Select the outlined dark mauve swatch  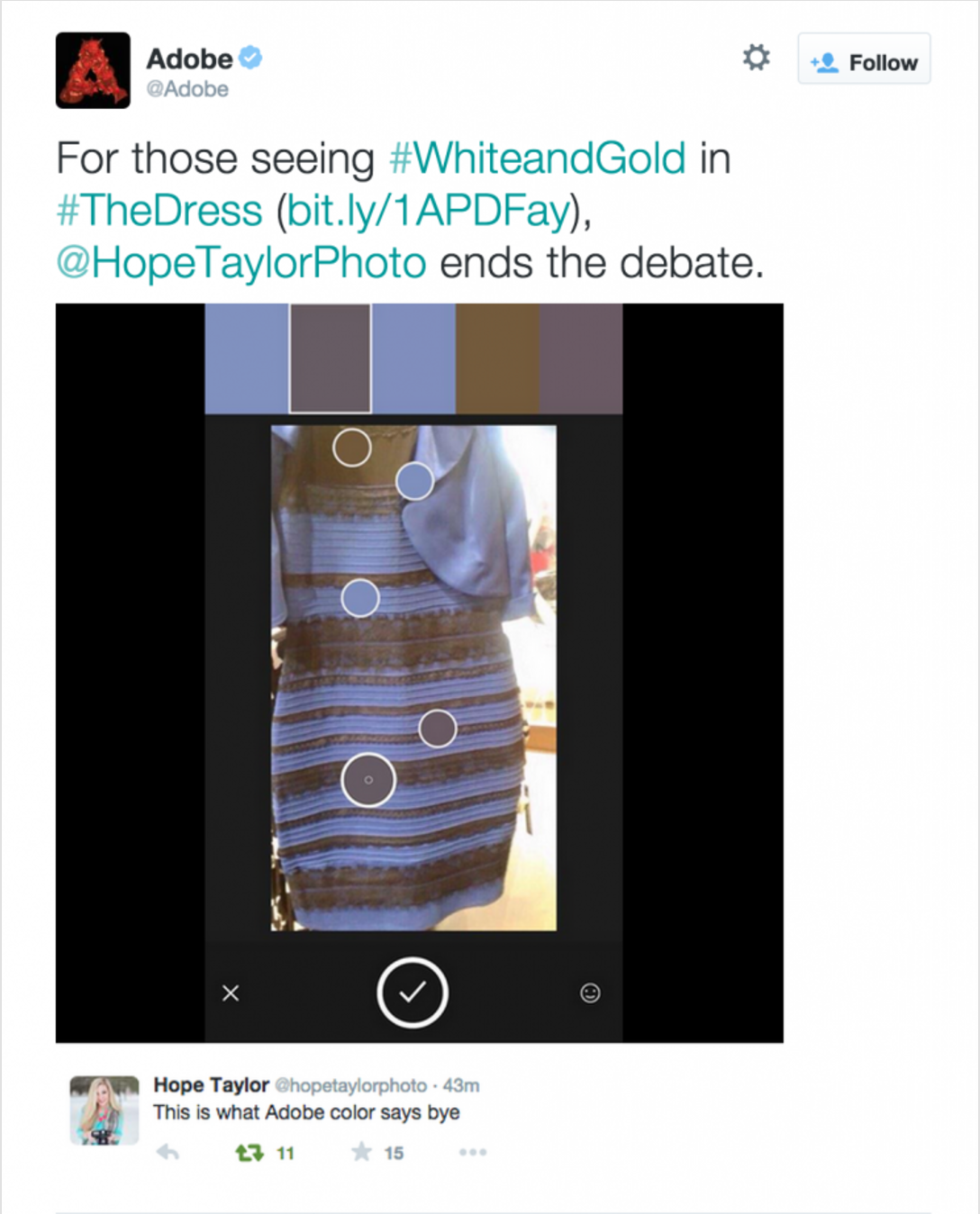(330, 358)
